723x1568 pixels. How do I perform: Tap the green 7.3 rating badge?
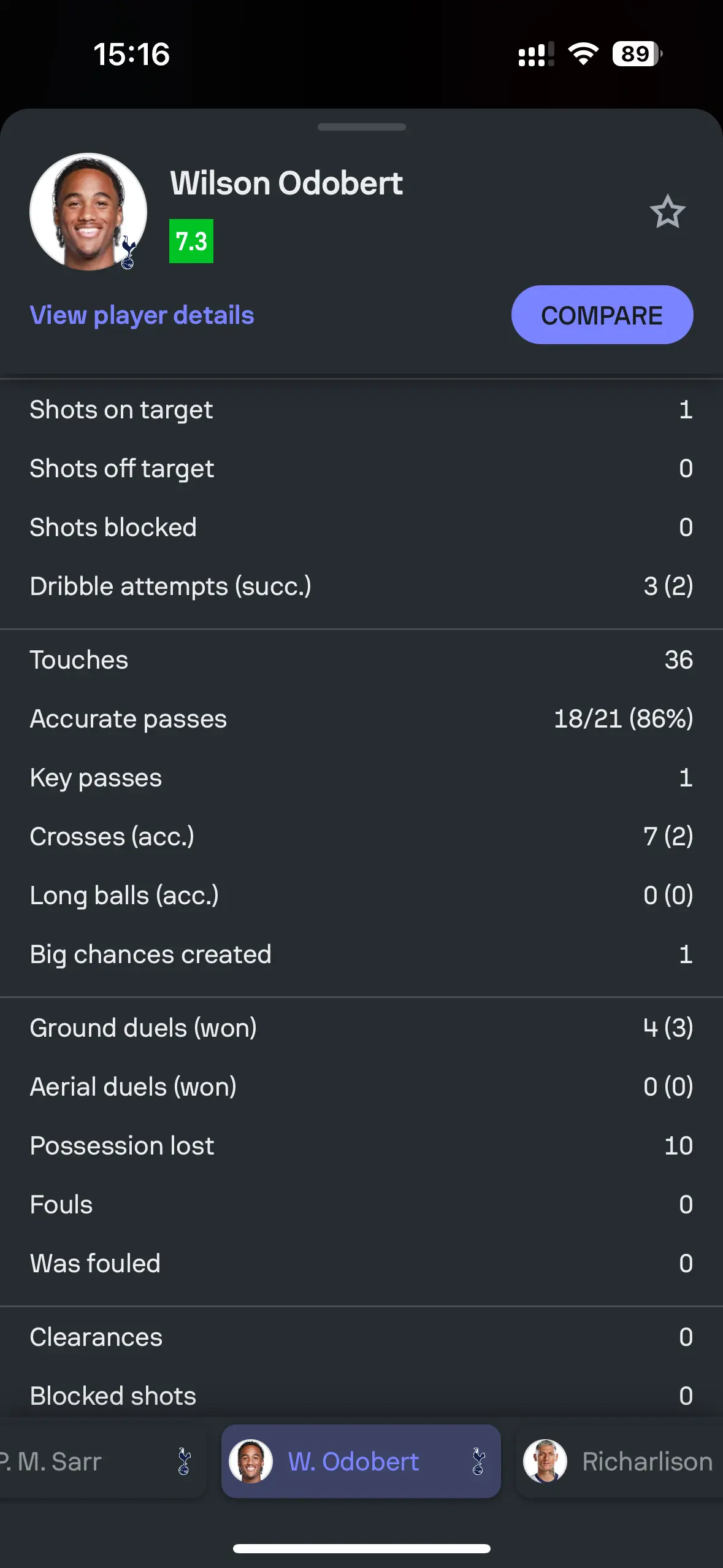click(x=190, y=242)
